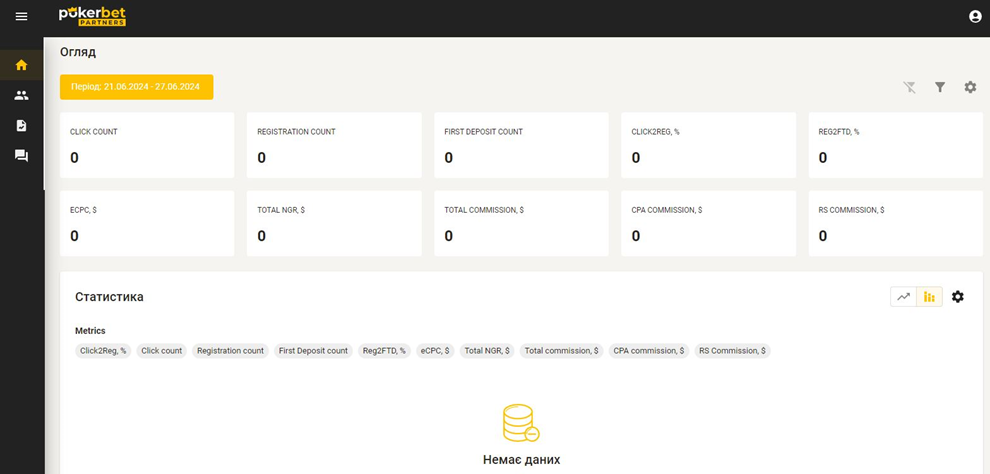
Task: Switch statistics to bar chart view
Action: pos(929,297)
